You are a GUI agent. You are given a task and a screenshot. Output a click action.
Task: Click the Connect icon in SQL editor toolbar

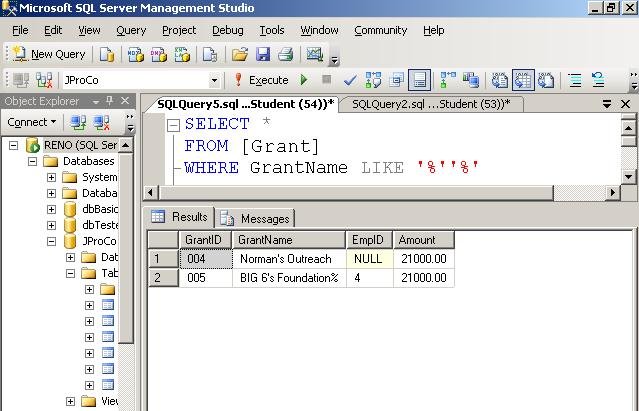(x=21, y=80)
